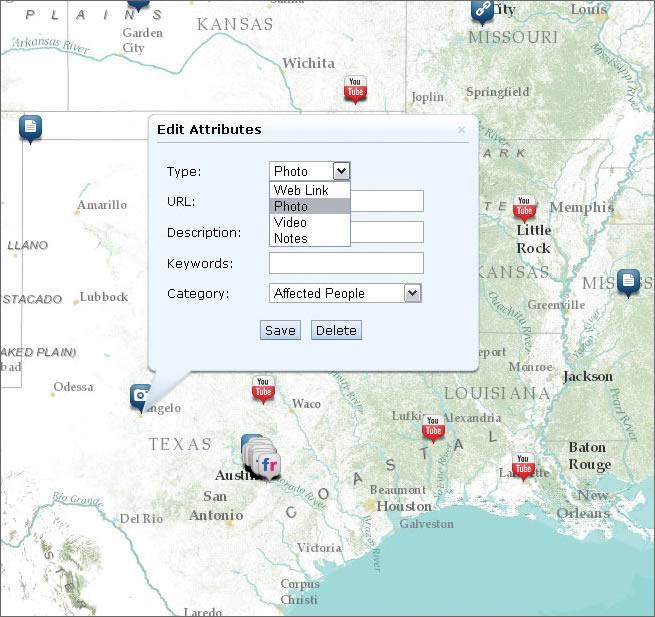Click the YouTube marker south of Wichita

pos(355,89)
